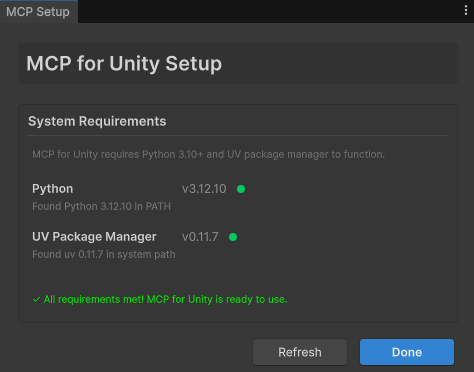Click the UV version v0.11.7 text
This screenshot has height=372, width=474.
coord(200,237)
